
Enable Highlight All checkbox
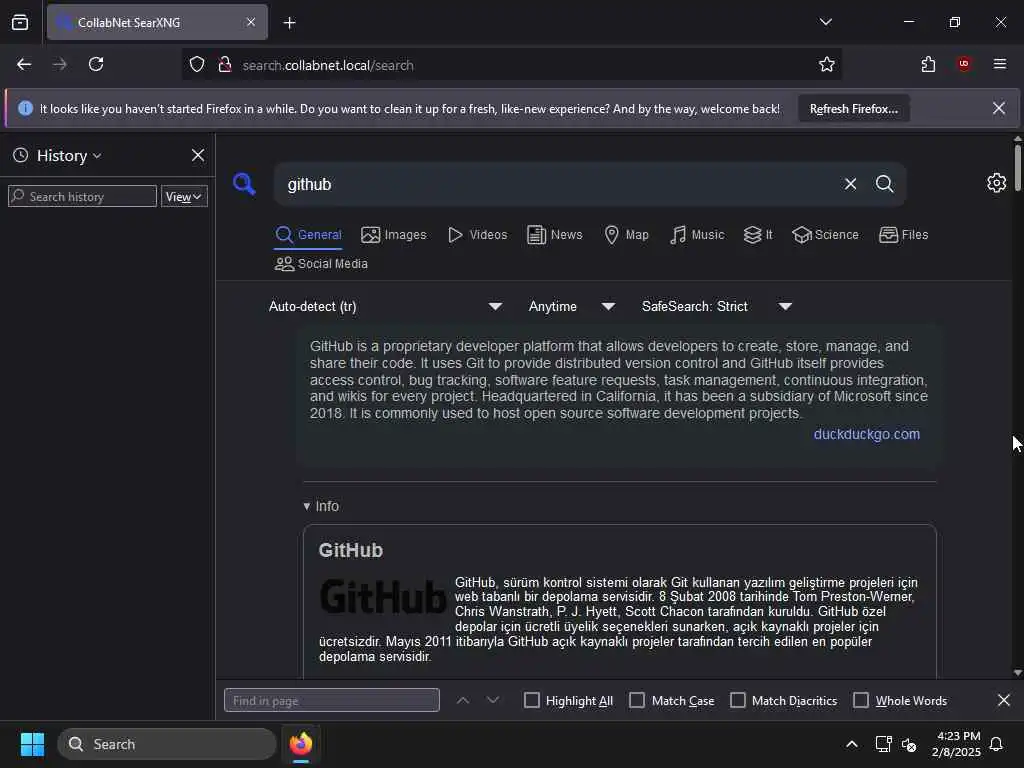tap(532, 700)
